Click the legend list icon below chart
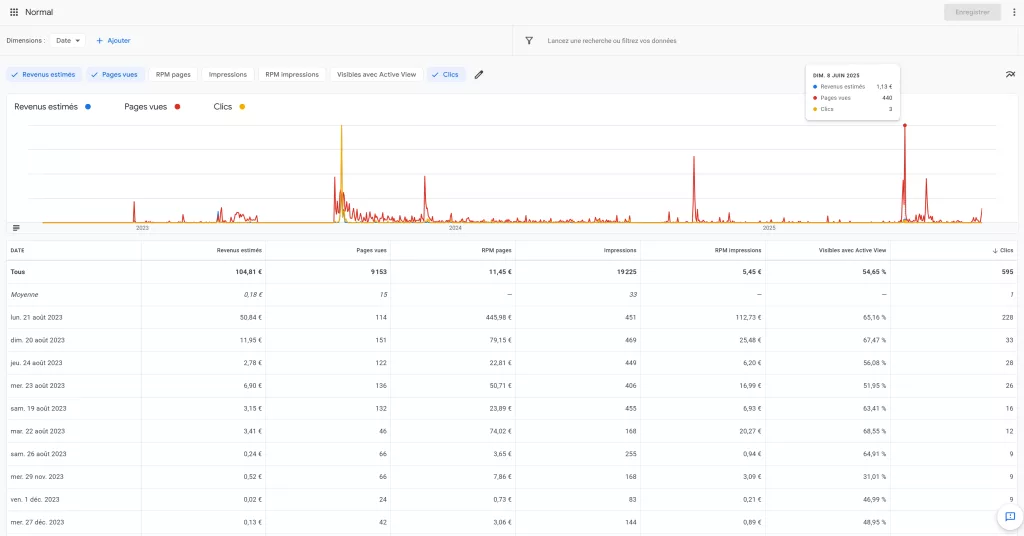The width and height of the screenshot is (1024, 536). [x=16, y=228]
